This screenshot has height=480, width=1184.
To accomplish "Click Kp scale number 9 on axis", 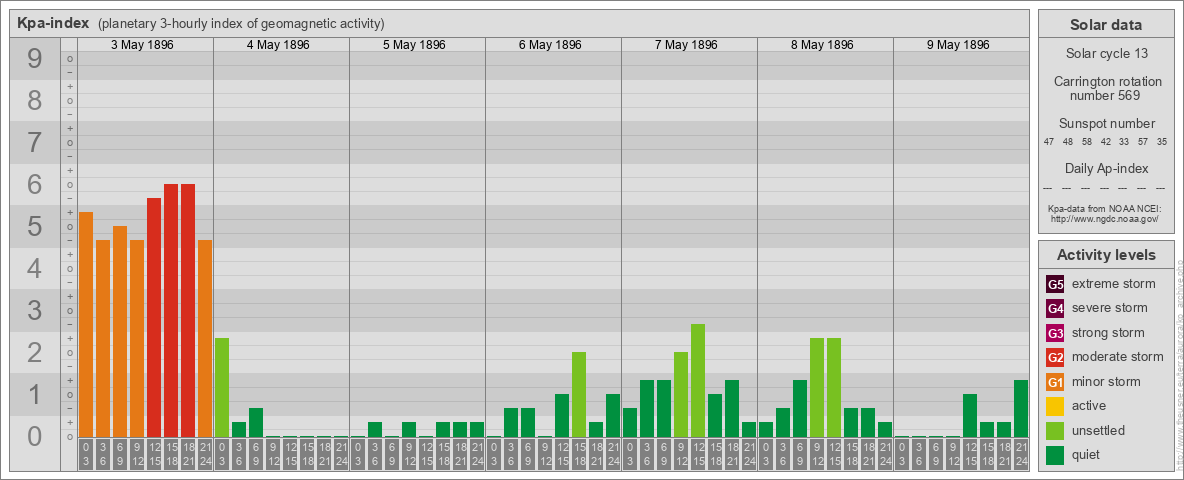I will point(34,59).
